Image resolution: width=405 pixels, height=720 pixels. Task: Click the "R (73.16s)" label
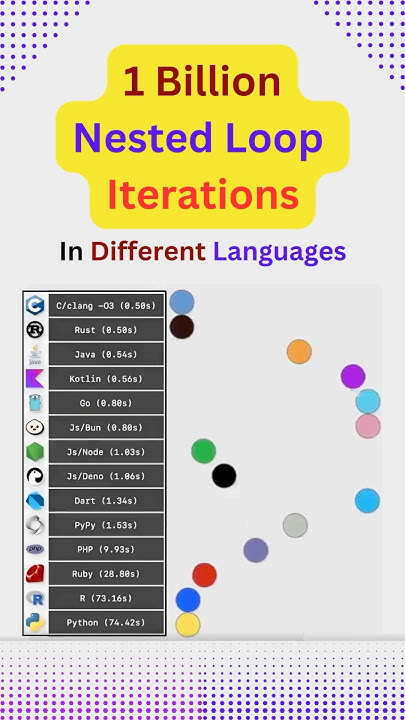click(x=106, y=598)
